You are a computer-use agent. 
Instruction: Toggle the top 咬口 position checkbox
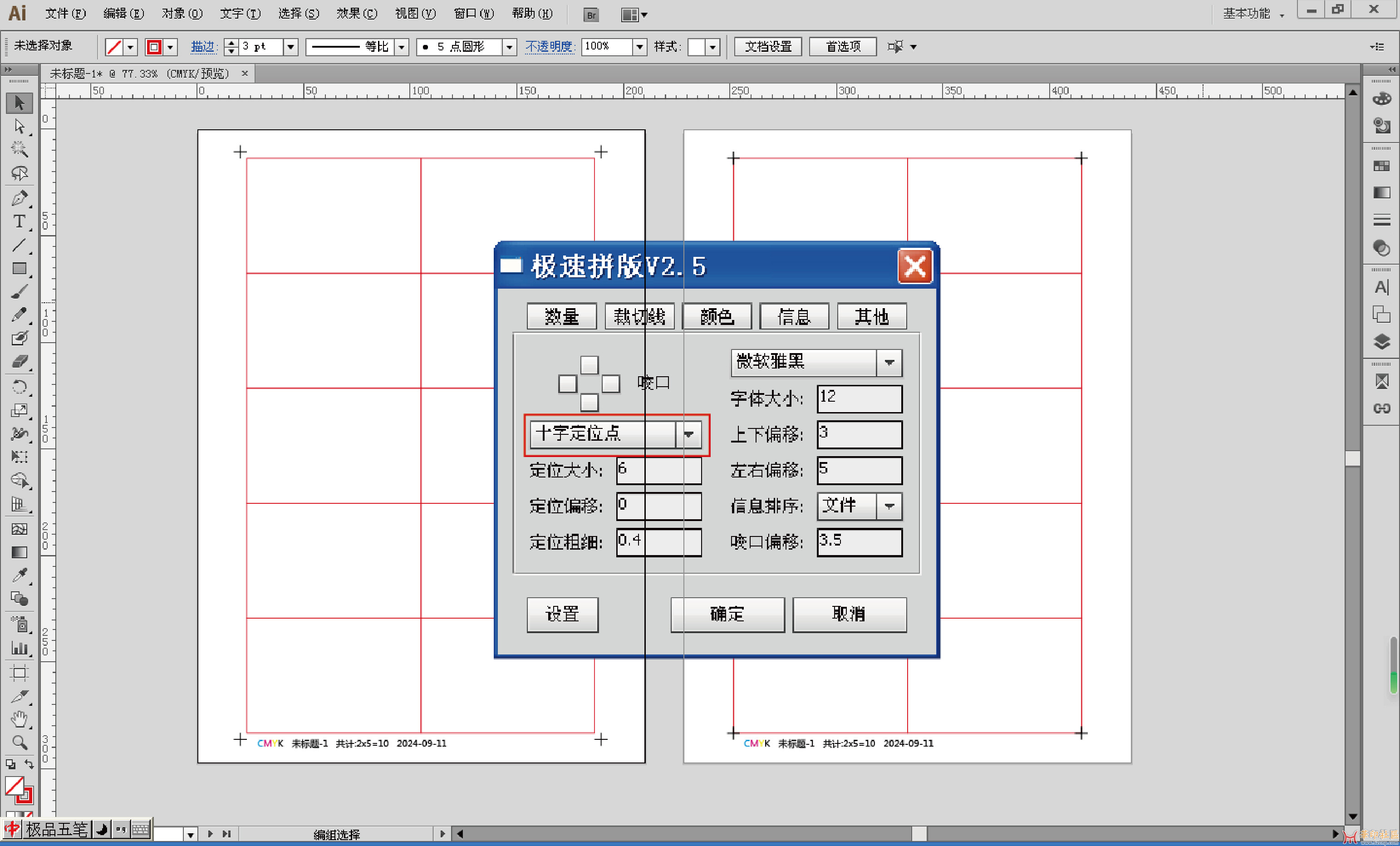[589, 365]
